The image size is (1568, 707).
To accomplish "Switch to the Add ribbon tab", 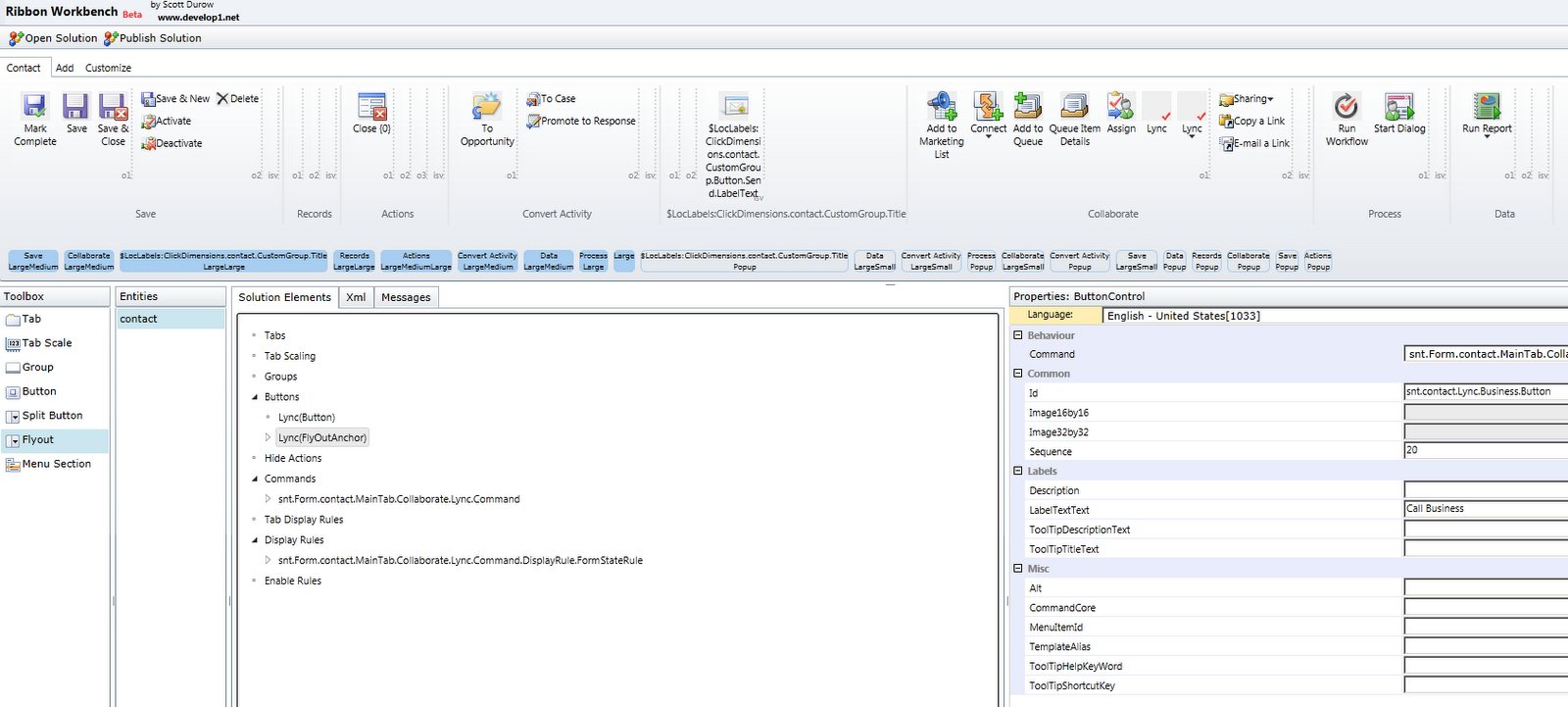I will 65,68.
